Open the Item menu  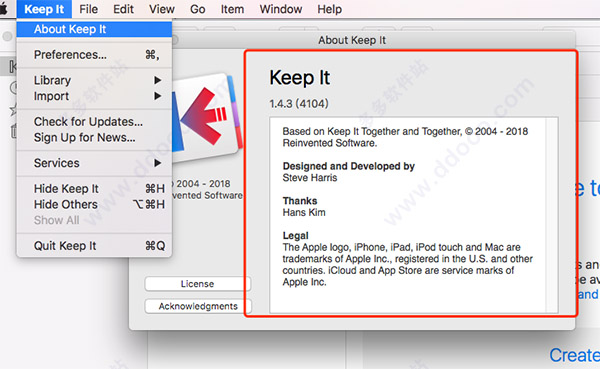[x=232, y=9]
